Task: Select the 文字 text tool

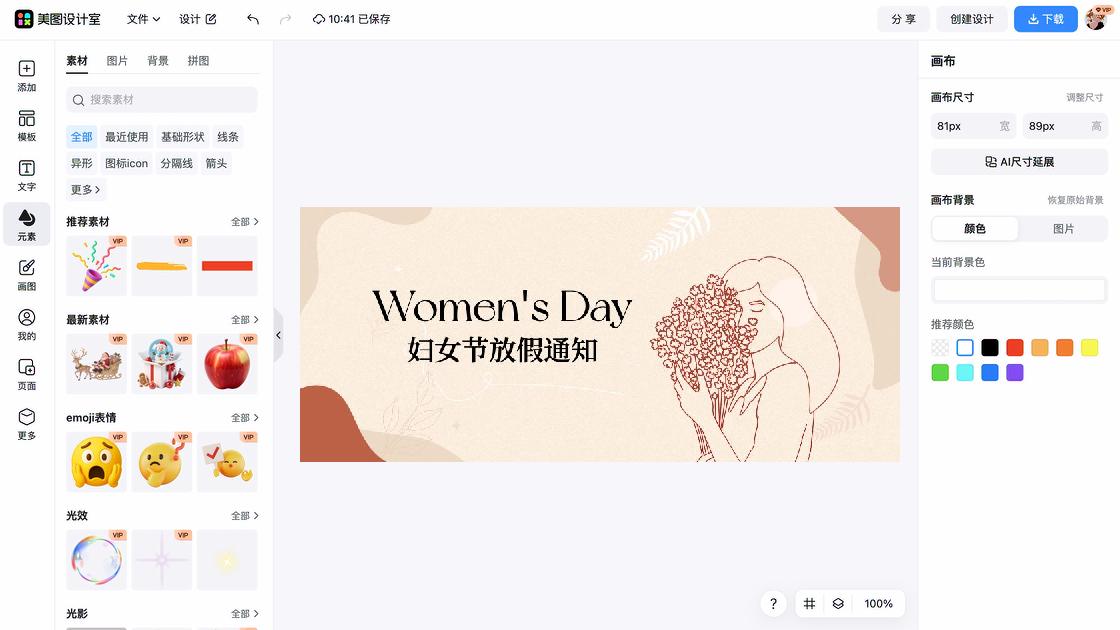Action: point(26,175)
